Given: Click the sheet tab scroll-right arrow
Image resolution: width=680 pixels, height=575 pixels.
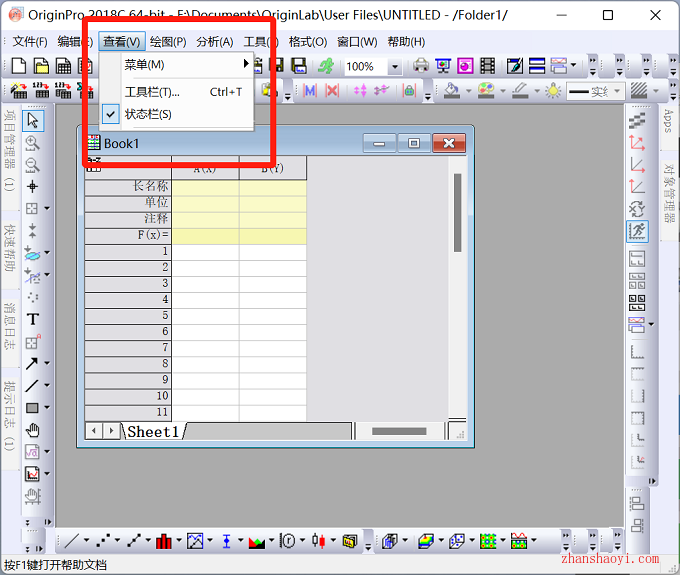Looking at the screenshot, I should coord(111,431).
